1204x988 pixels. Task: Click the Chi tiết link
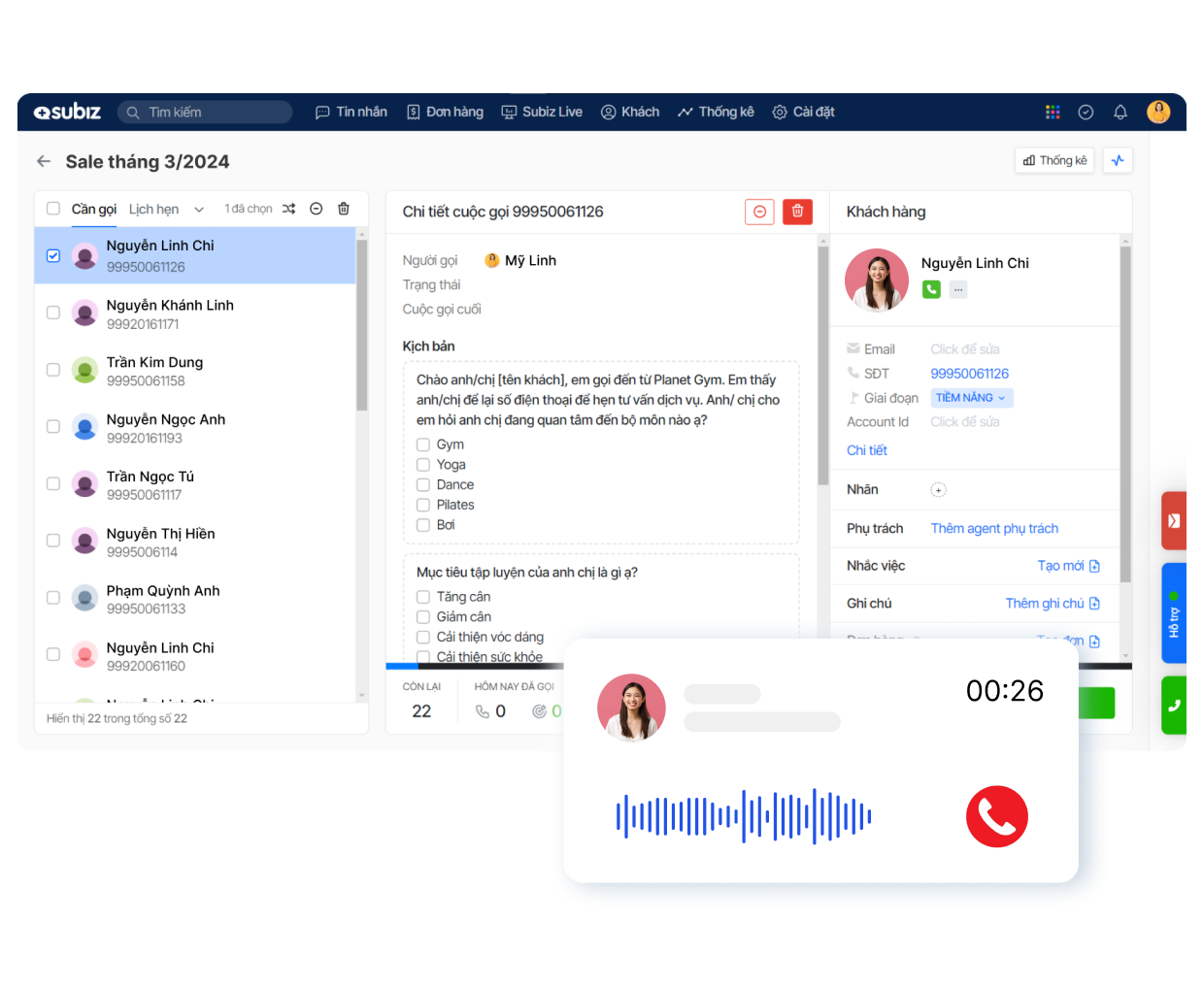pos(866,450)
